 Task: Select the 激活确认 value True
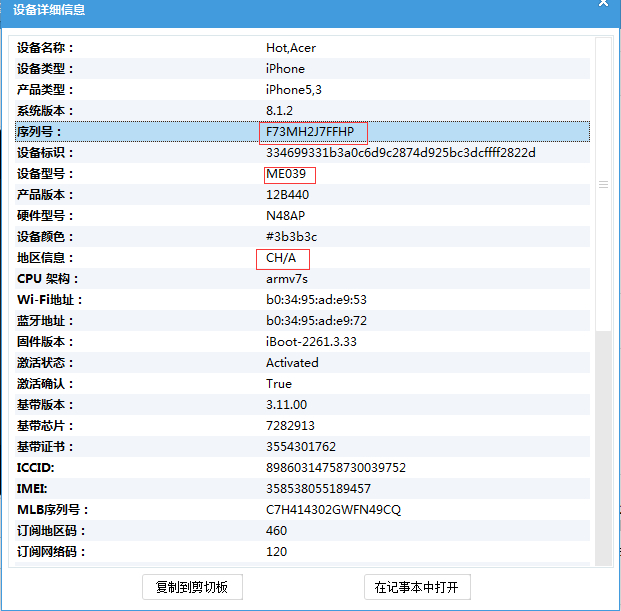[279, 384]
